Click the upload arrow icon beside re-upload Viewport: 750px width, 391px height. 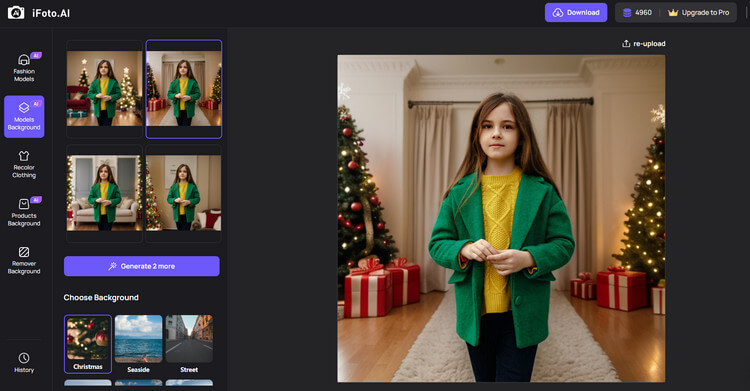coord(626,44)
